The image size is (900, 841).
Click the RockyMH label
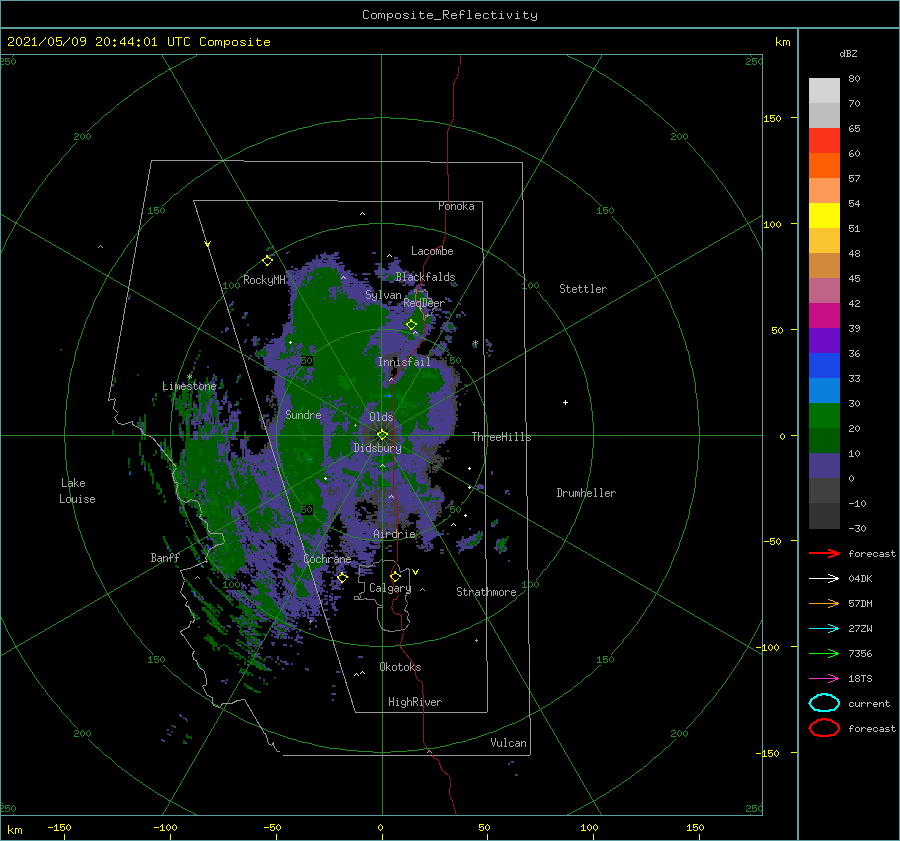coord(264,280)
